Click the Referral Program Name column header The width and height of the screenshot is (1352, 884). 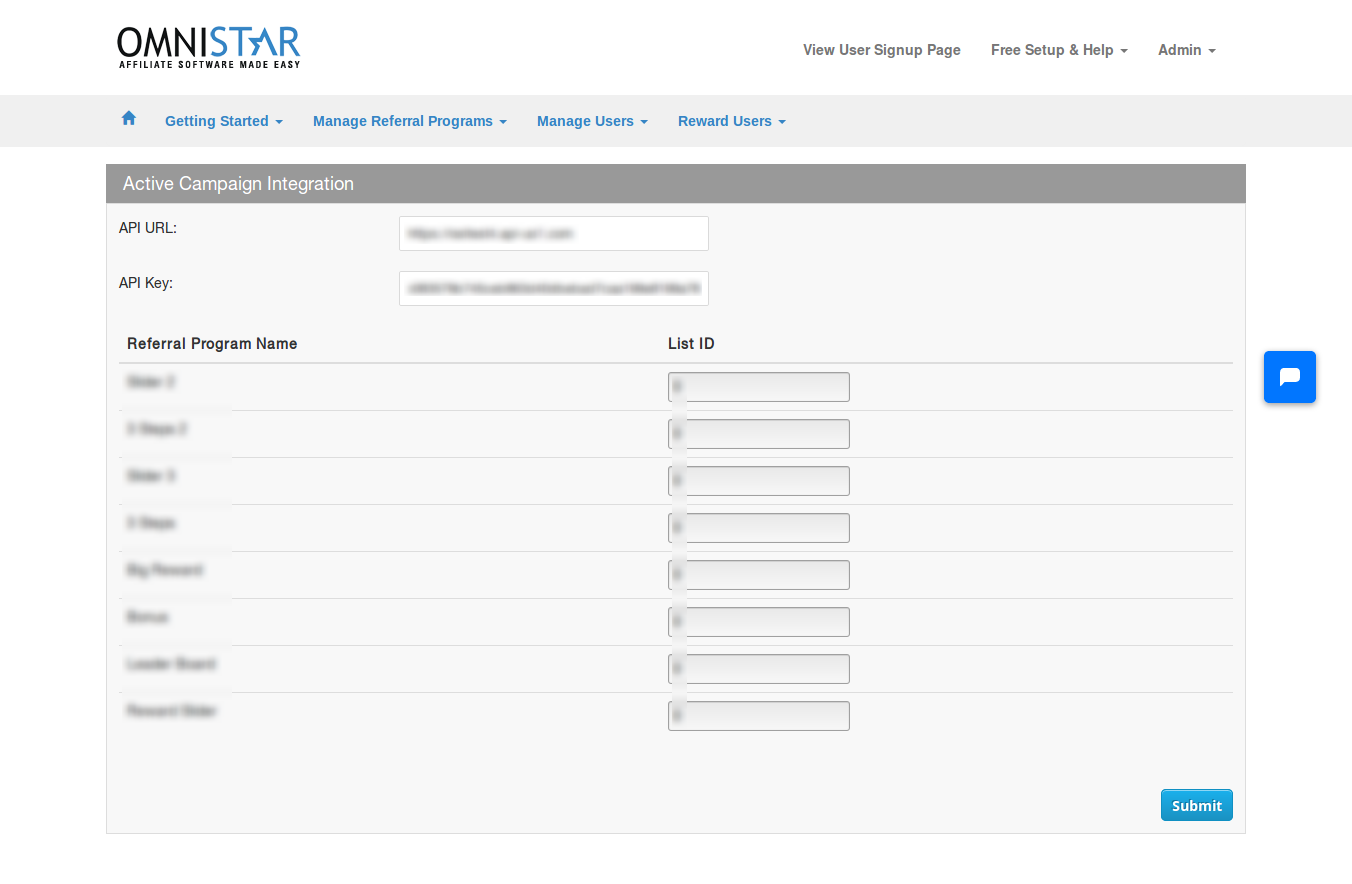tap(212, 344)
